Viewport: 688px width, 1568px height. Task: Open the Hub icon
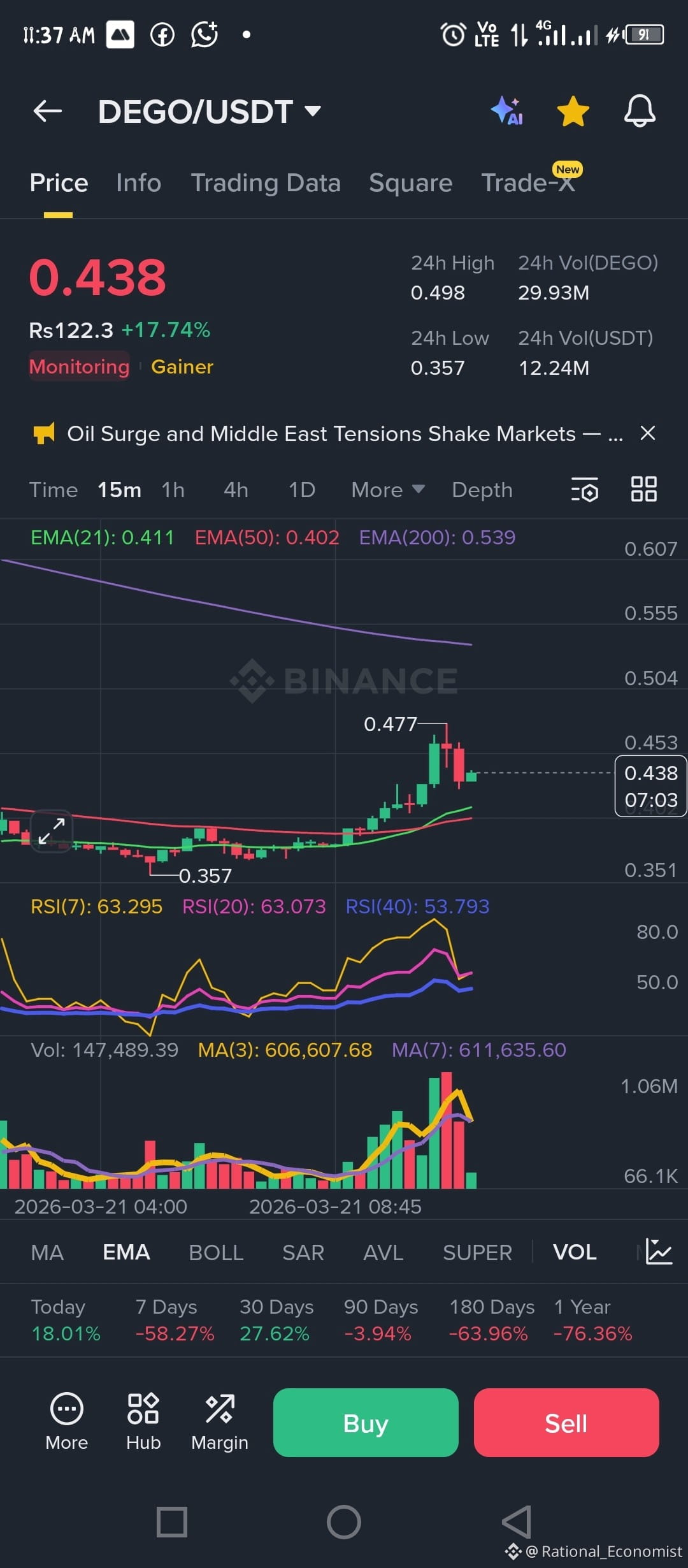coord(143,1422)
